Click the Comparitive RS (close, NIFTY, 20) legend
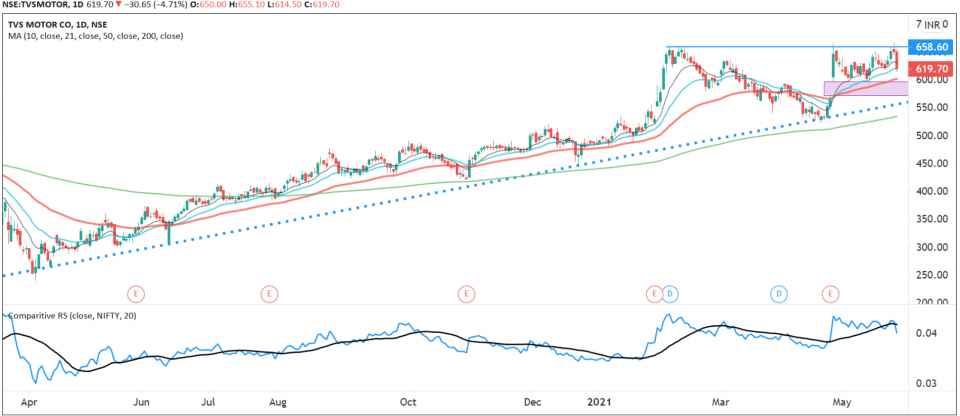The image size is (960, 416). (72, 316)
